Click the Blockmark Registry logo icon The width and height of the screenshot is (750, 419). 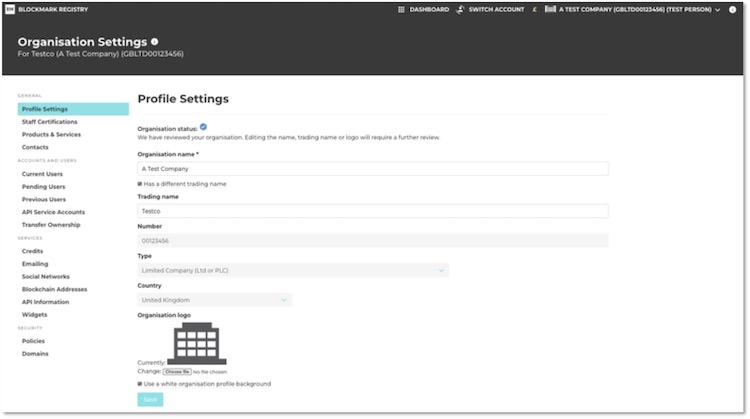[x=9, y=9]
